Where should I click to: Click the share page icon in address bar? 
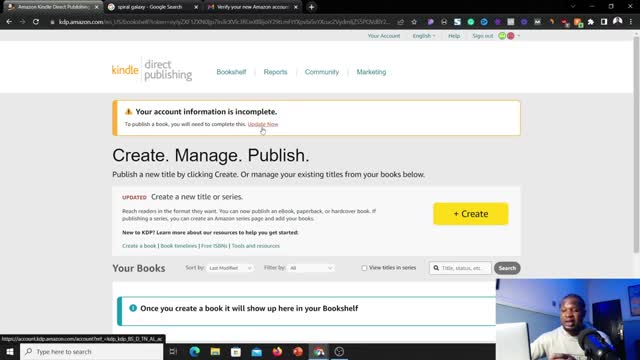[x=401, y=22]
